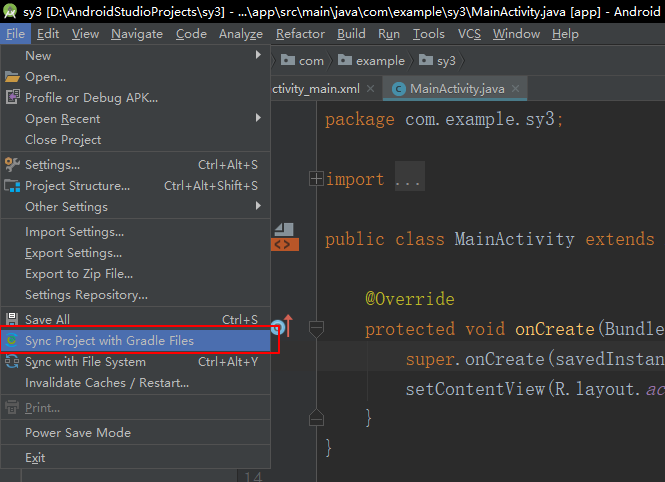Choose Settings Repository

click(x=135, y=295)
